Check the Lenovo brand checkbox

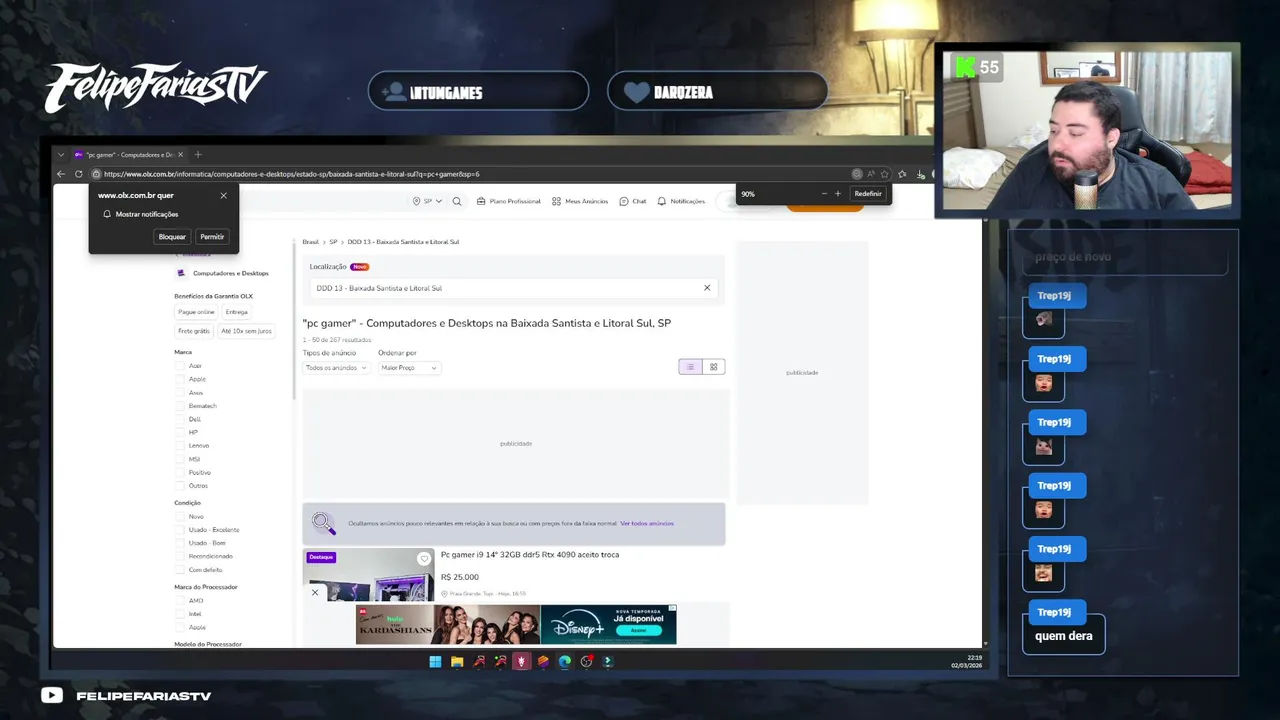pyautogui.click(x=181, y=446)
